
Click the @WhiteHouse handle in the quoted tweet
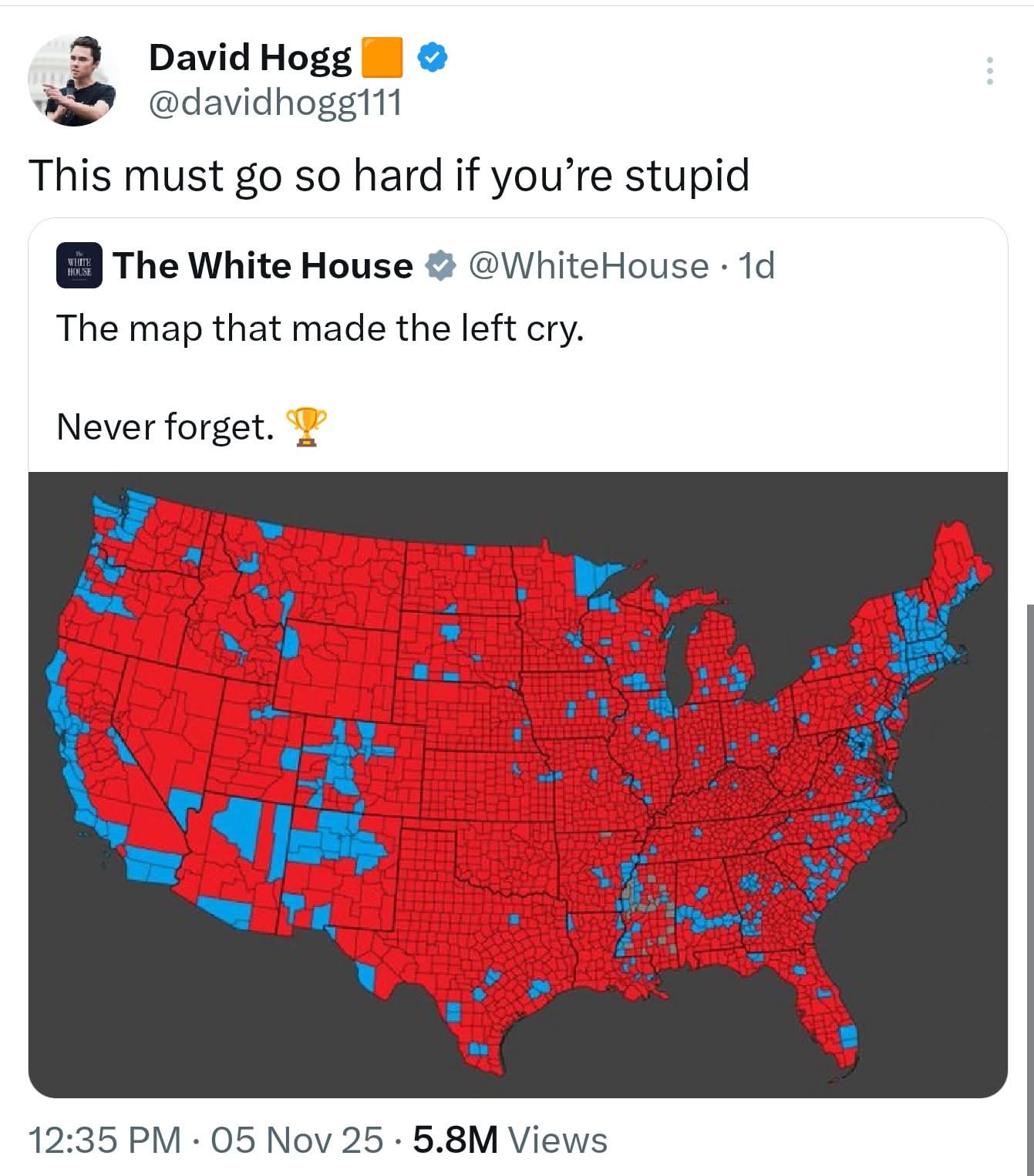click(x=588, y=266)
